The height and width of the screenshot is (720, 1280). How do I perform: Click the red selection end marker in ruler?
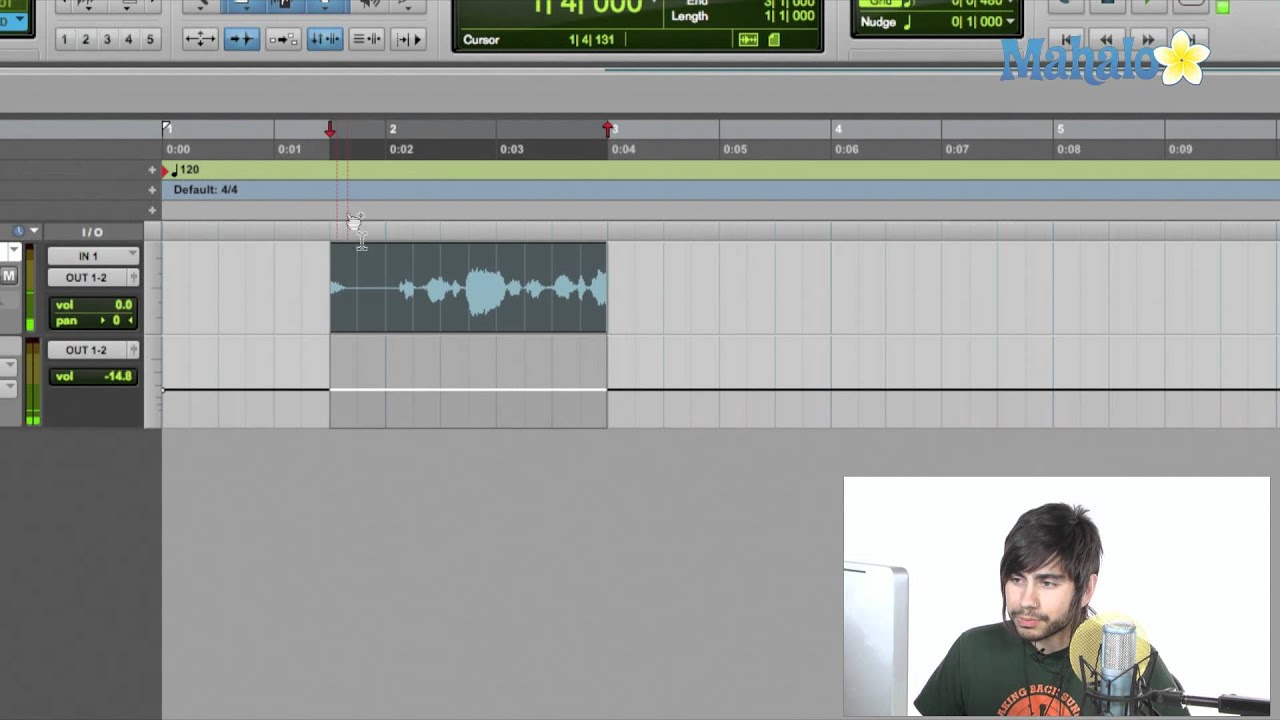(607, 129)
